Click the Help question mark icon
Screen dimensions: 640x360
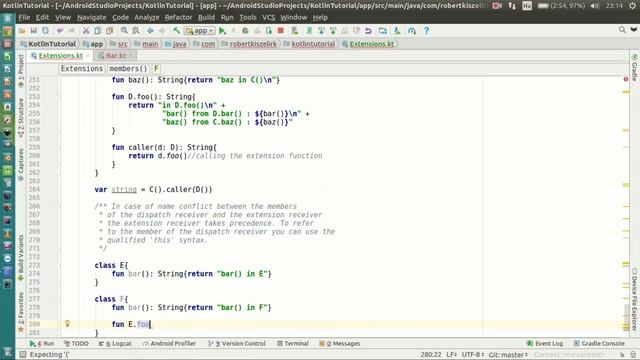pyautogui.click(x=426, y=31)
